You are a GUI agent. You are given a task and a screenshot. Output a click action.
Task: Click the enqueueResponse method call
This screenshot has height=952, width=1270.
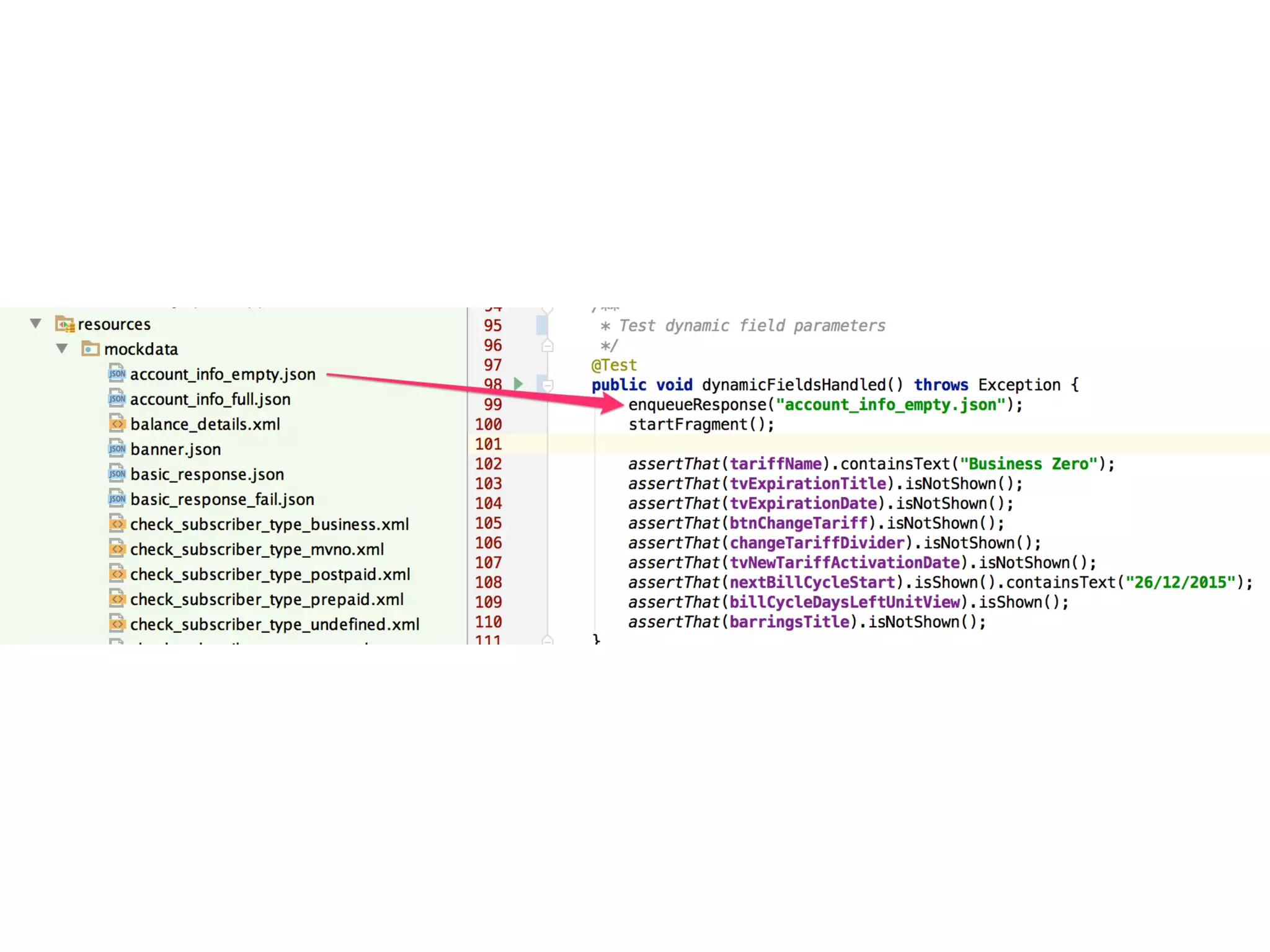[697, 405]
